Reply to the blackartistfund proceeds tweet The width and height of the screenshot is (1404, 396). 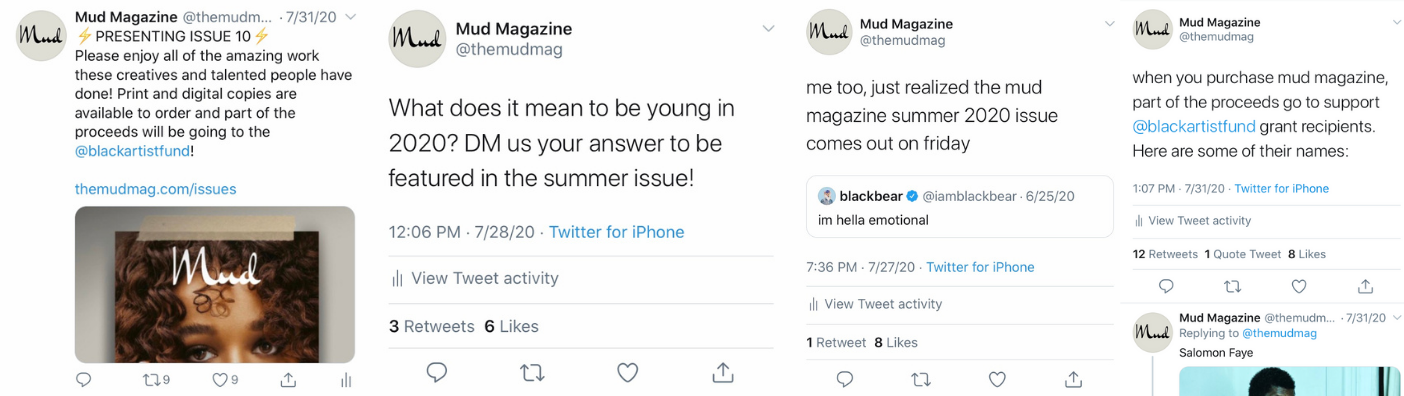tap(1166, 286)
